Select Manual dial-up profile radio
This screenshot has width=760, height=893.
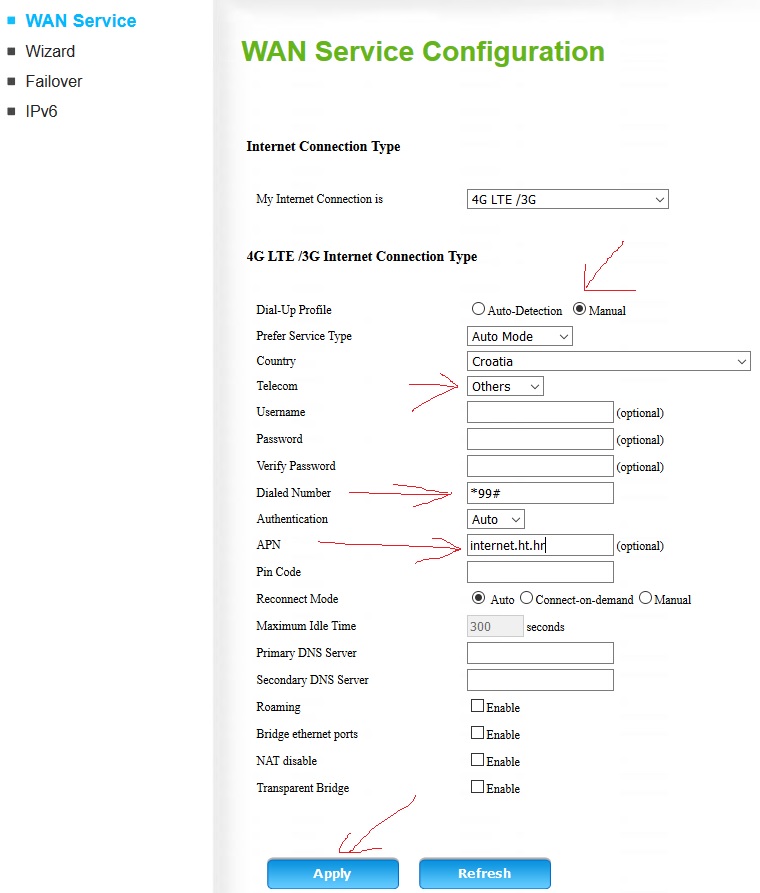coord(579,310)
